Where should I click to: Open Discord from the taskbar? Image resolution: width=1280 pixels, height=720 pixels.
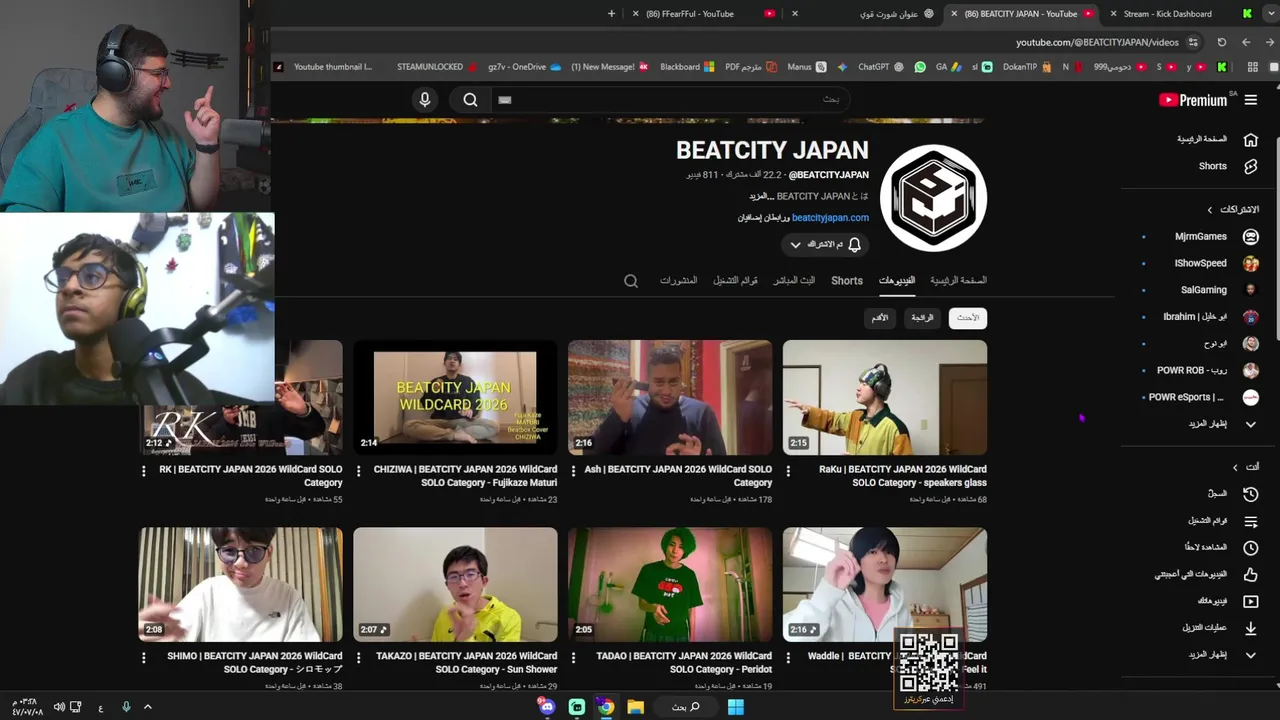point(547,707)
